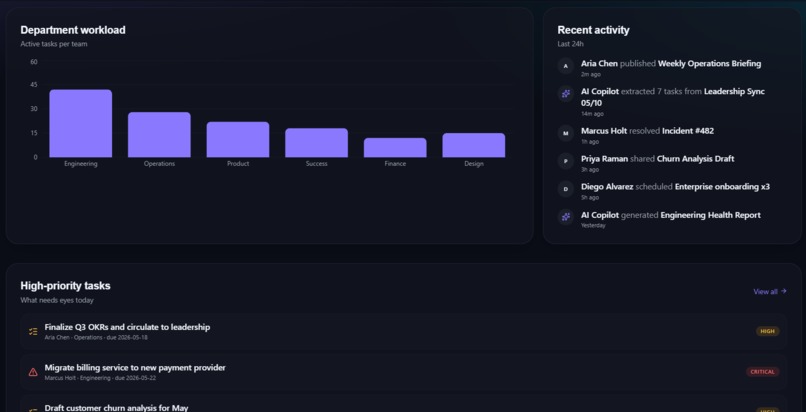Image resolution: width=806 pixels, height=412 pixels.
Task: Click '2m ago' timestamp under Aria Chen
Action: (x=591, y=74)
